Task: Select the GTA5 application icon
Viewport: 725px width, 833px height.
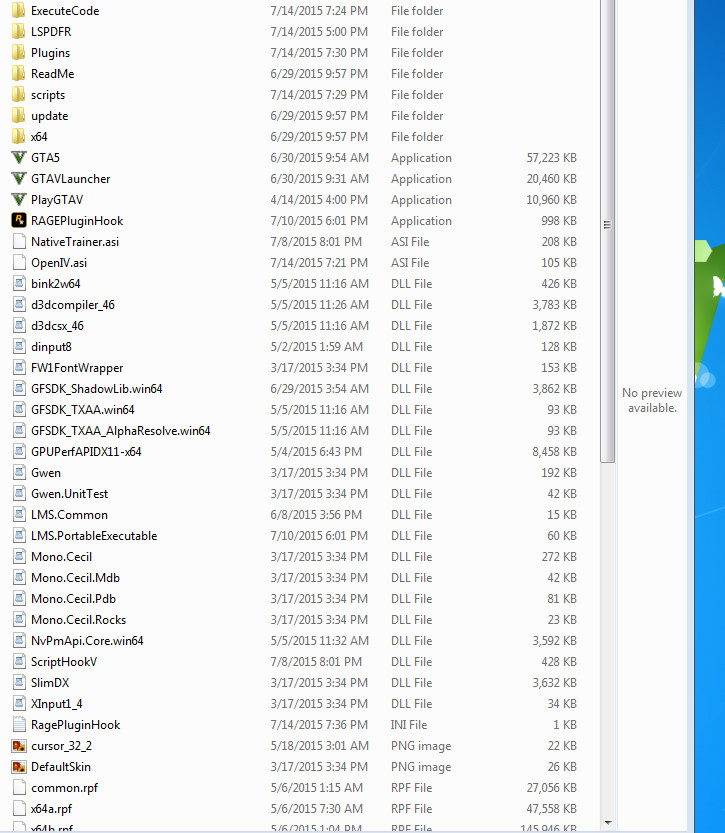Action: (x=19, y=158)
